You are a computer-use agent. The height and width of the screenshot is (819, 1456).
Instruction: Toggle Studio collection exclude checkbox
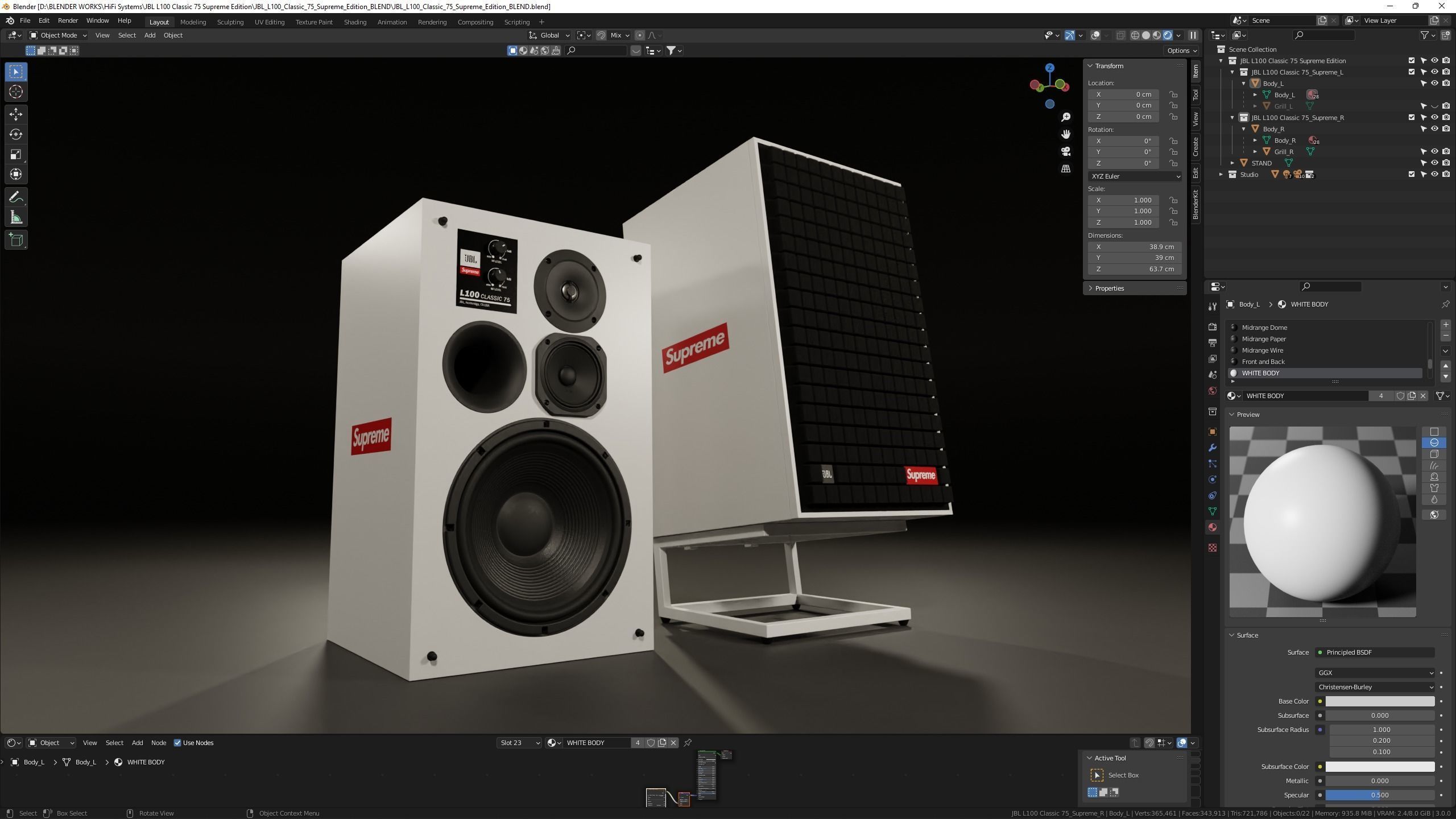coord(1412,175)
